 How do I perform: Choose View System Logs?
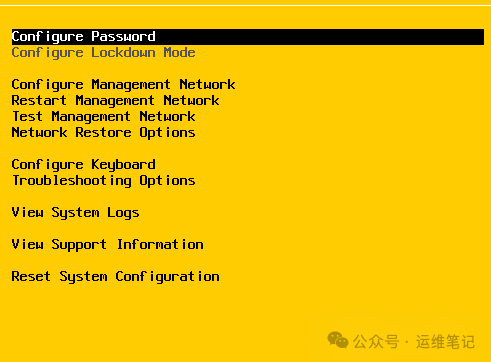click(75, 213)
